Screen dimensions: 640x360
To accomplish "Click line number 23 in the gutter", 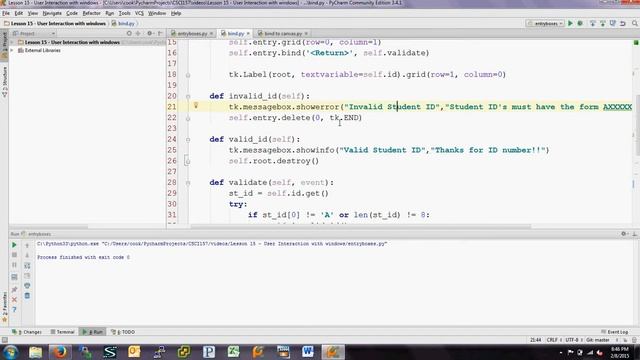I will [172, 129].
